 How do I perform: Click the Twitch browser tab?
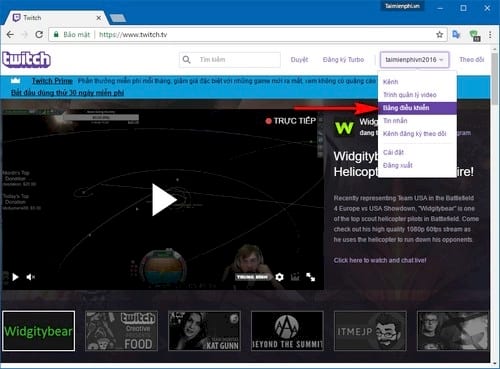(57, 18)
